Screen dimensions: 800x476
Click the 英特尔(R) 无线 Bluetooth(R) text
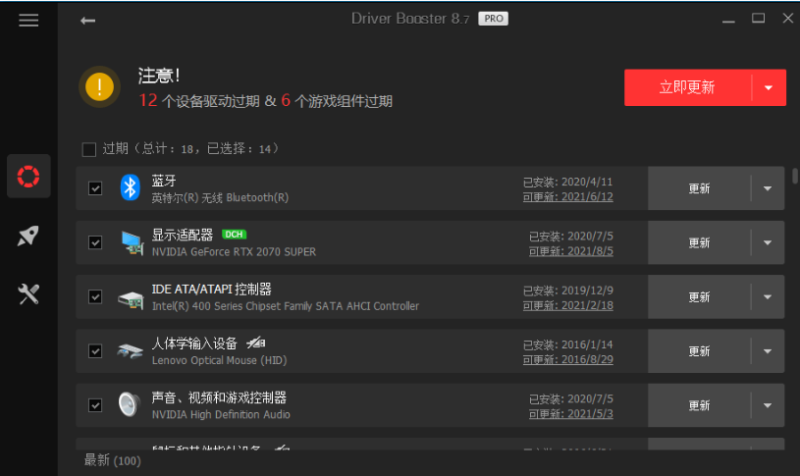coord(220,197)
